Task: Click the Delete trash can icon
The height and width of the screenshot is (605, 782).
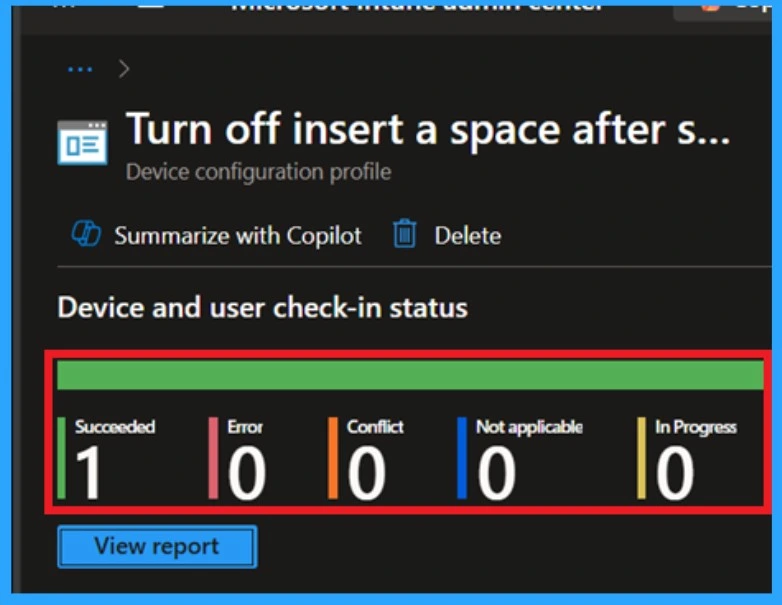Action: (x=404, y=235)
